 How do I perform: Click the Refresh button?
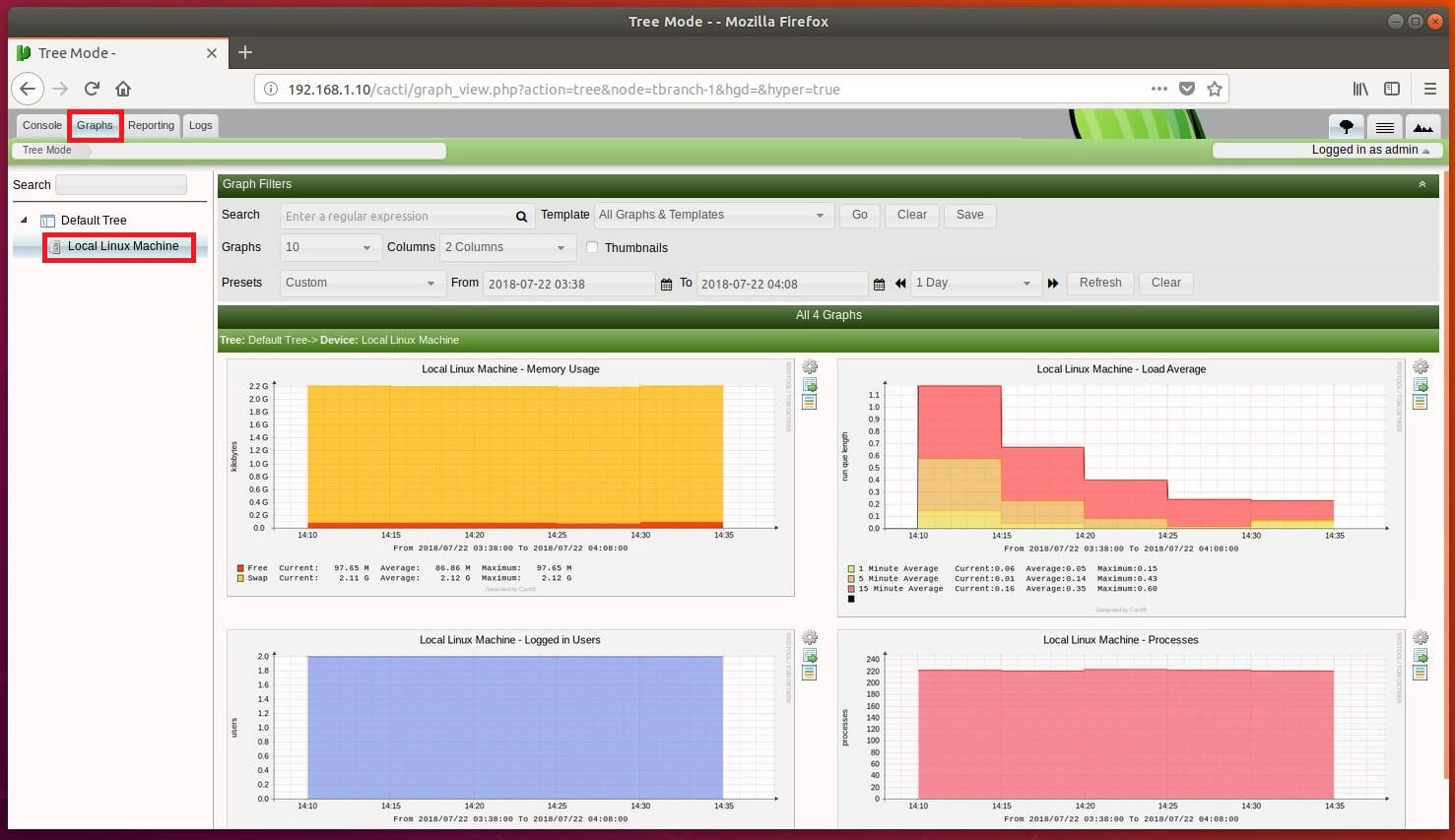1099,283
